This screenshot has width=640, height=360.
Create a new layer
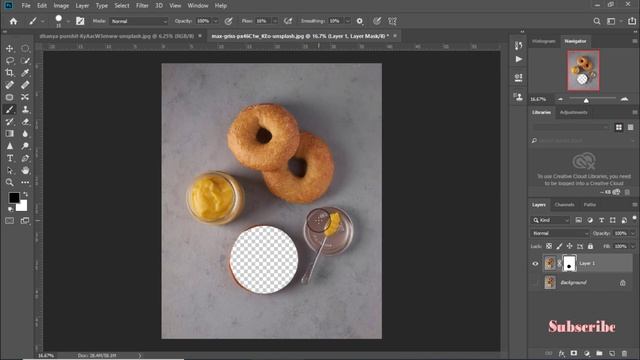coord(612,353)
